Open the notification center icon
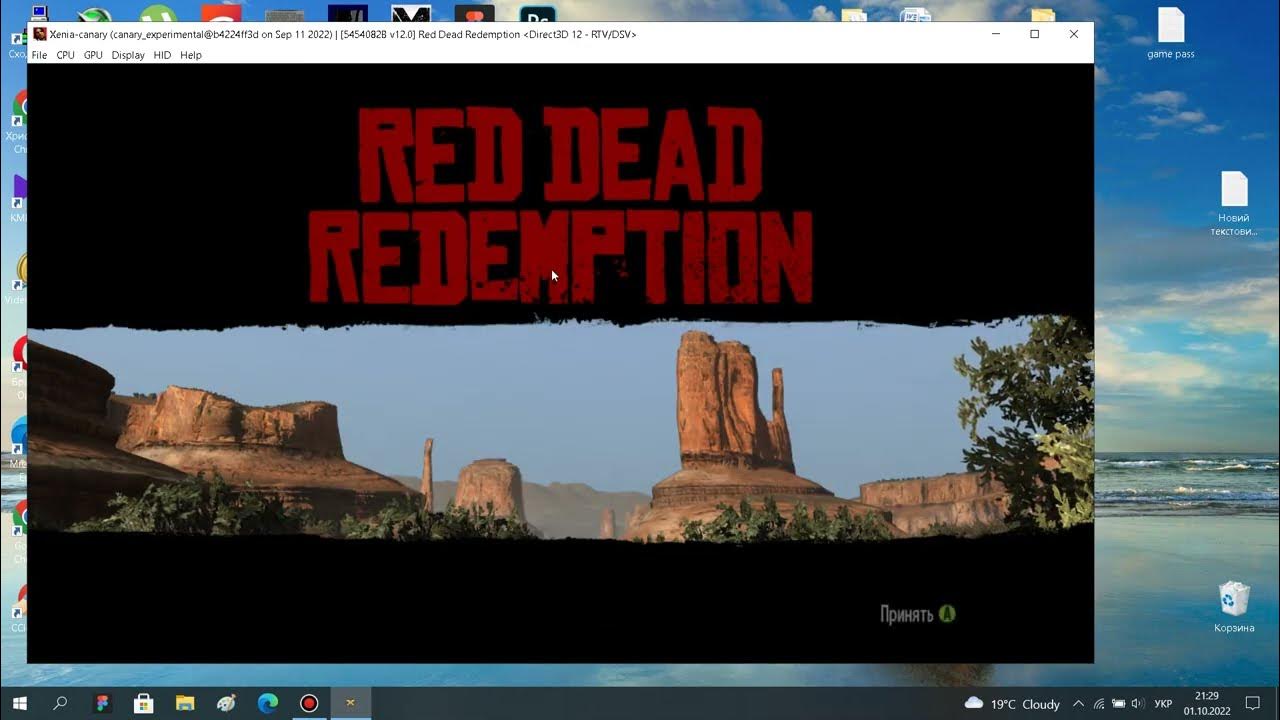The image size is (1280, 720). 1253,704
